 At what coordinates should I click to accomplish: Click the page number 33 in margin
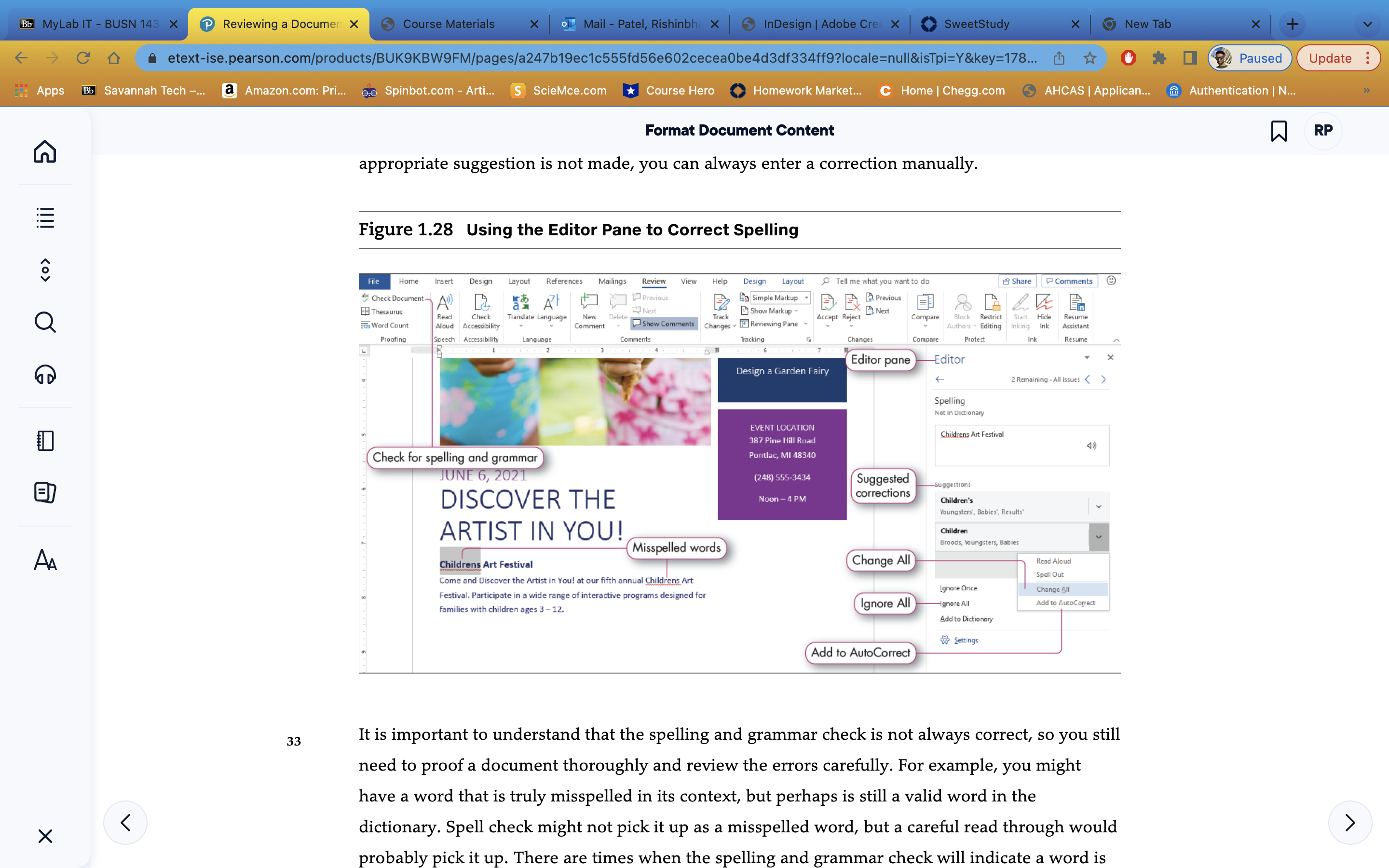[x=294, y=741]
